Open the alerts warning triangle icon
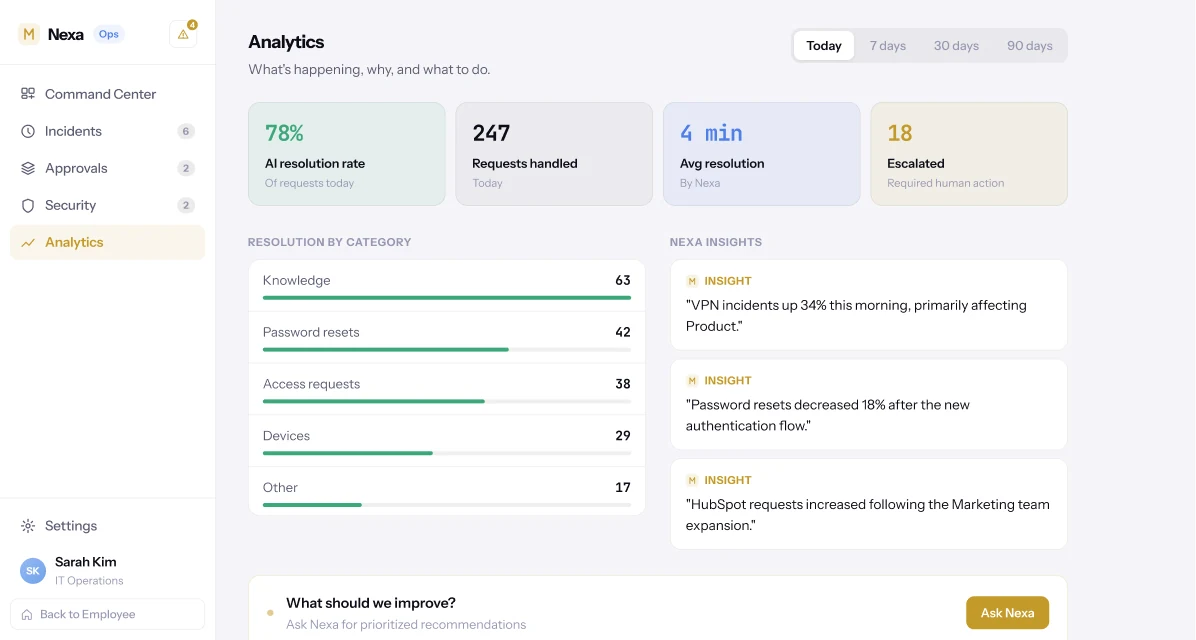The width and height of the screenshot is (1196, 640). (183, 34)
